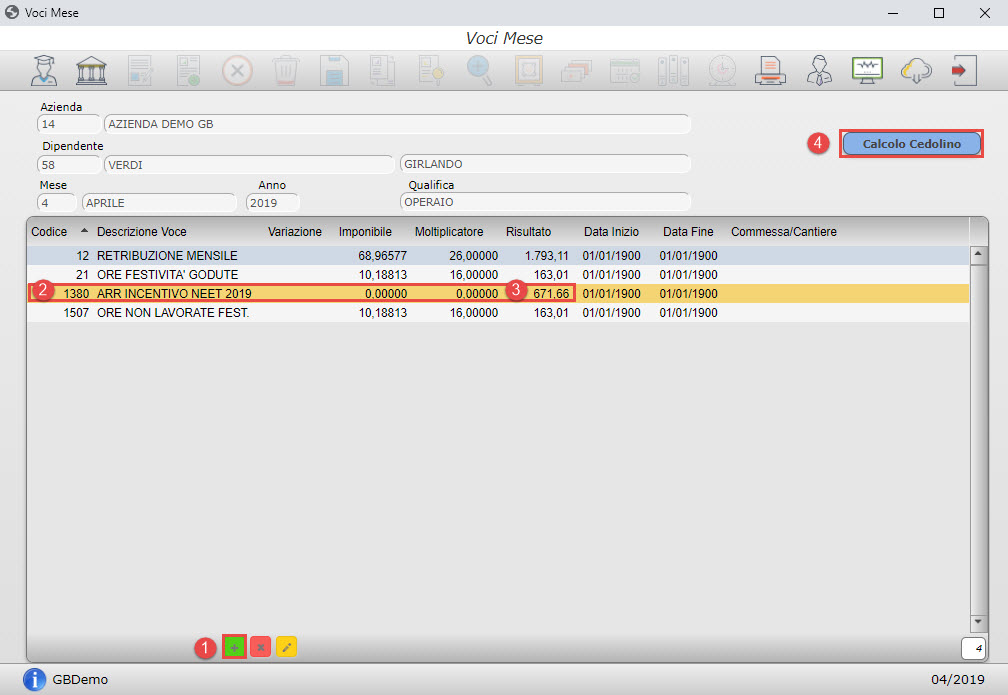Sort the table by Codice column header
Image resolution: width=1008 pixels, height=695 pixels.
tap(49, 231)
